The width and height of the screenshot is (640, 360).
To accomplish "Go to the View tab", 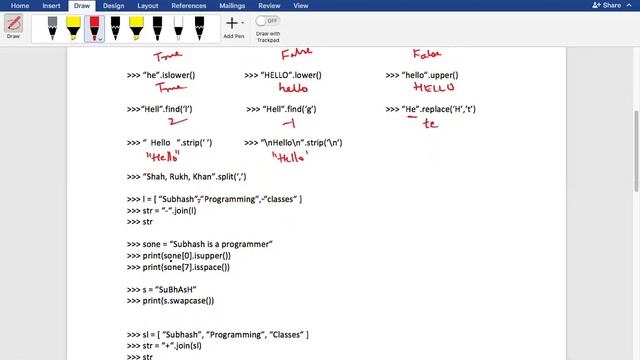I will 301,6.
